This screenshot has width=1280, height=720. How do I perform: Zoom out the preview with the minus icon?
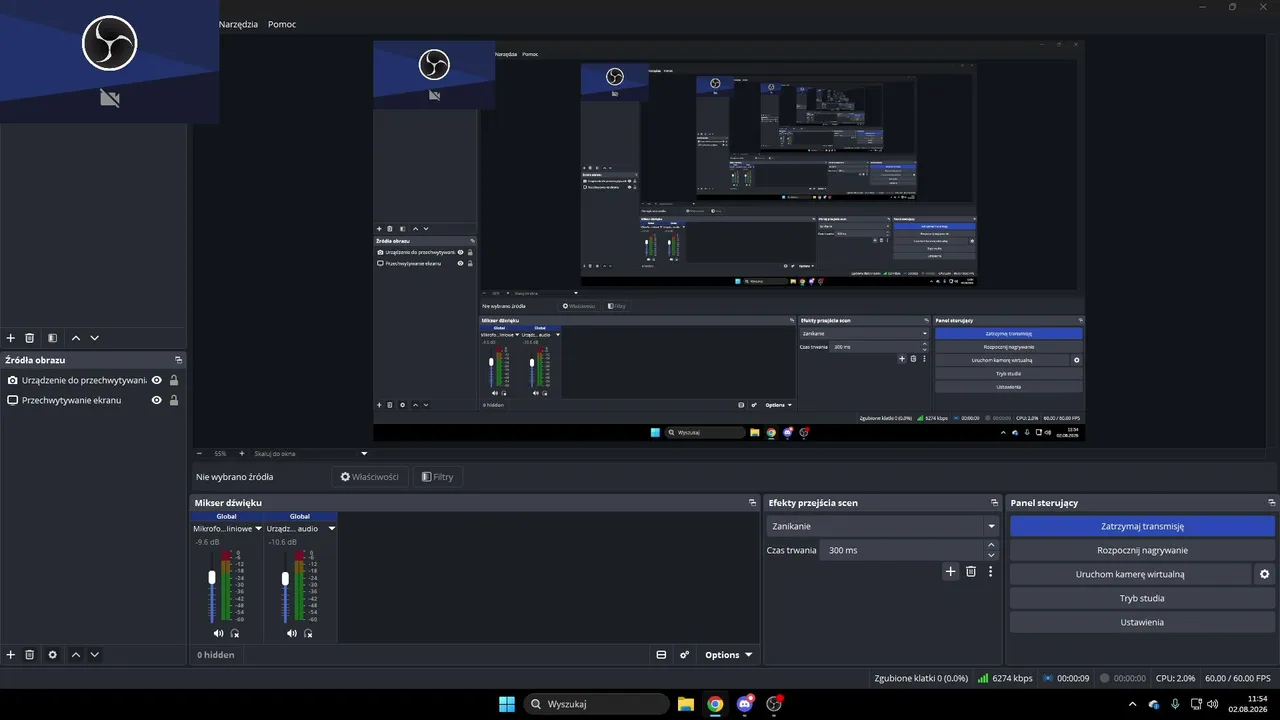click(x=199, y=453)
